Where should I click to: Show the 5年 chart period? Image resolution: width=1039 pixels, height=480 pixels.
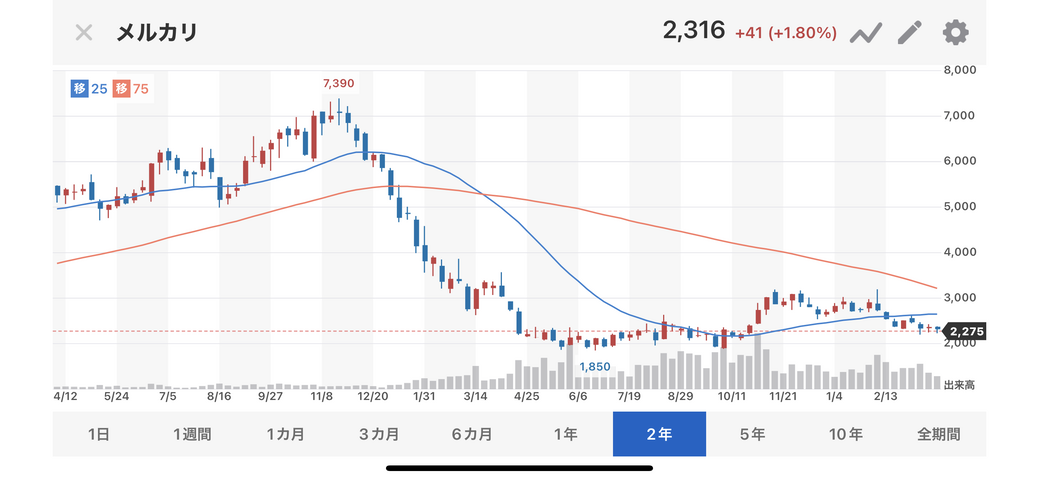752,434
